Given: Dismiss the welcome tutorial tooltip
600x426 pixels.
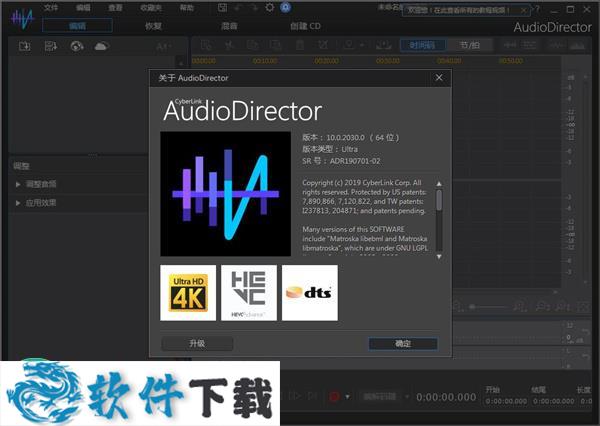Looking at the screenshot, I should click(523, 11).
